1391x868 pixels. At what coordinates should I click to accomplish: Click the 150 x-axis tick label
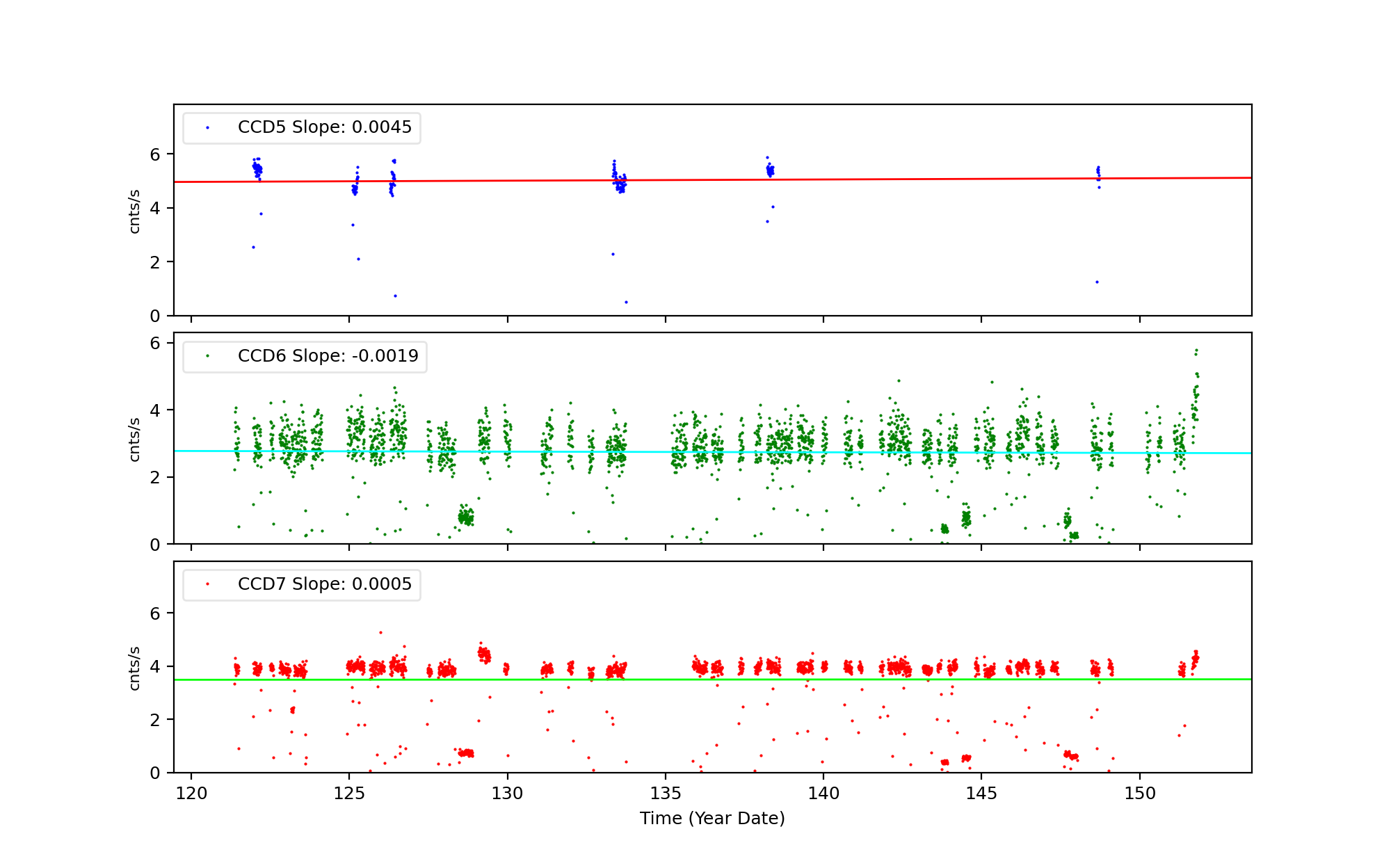click(1139, 794)
